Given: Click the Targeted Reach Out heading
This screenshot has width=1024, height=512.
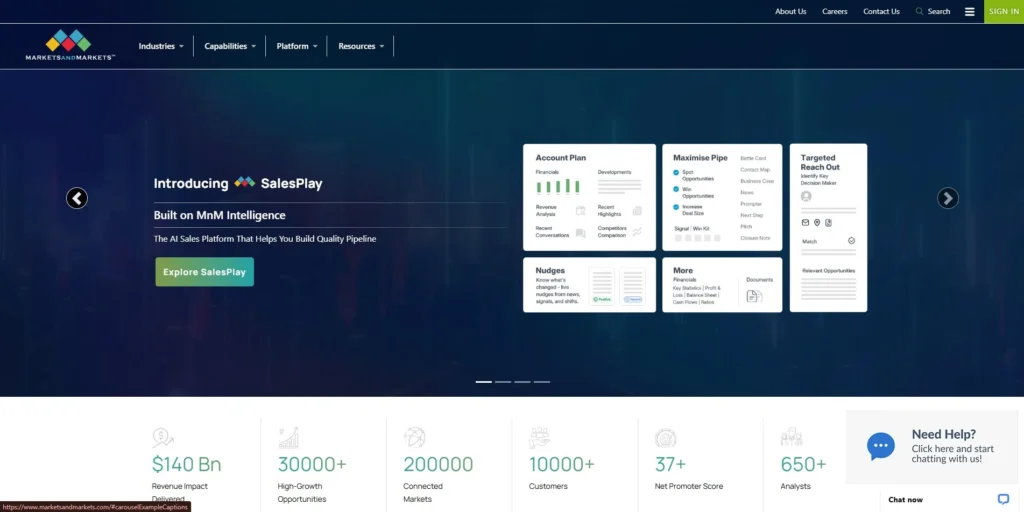Looking at the screenshot, I should 820,162.
